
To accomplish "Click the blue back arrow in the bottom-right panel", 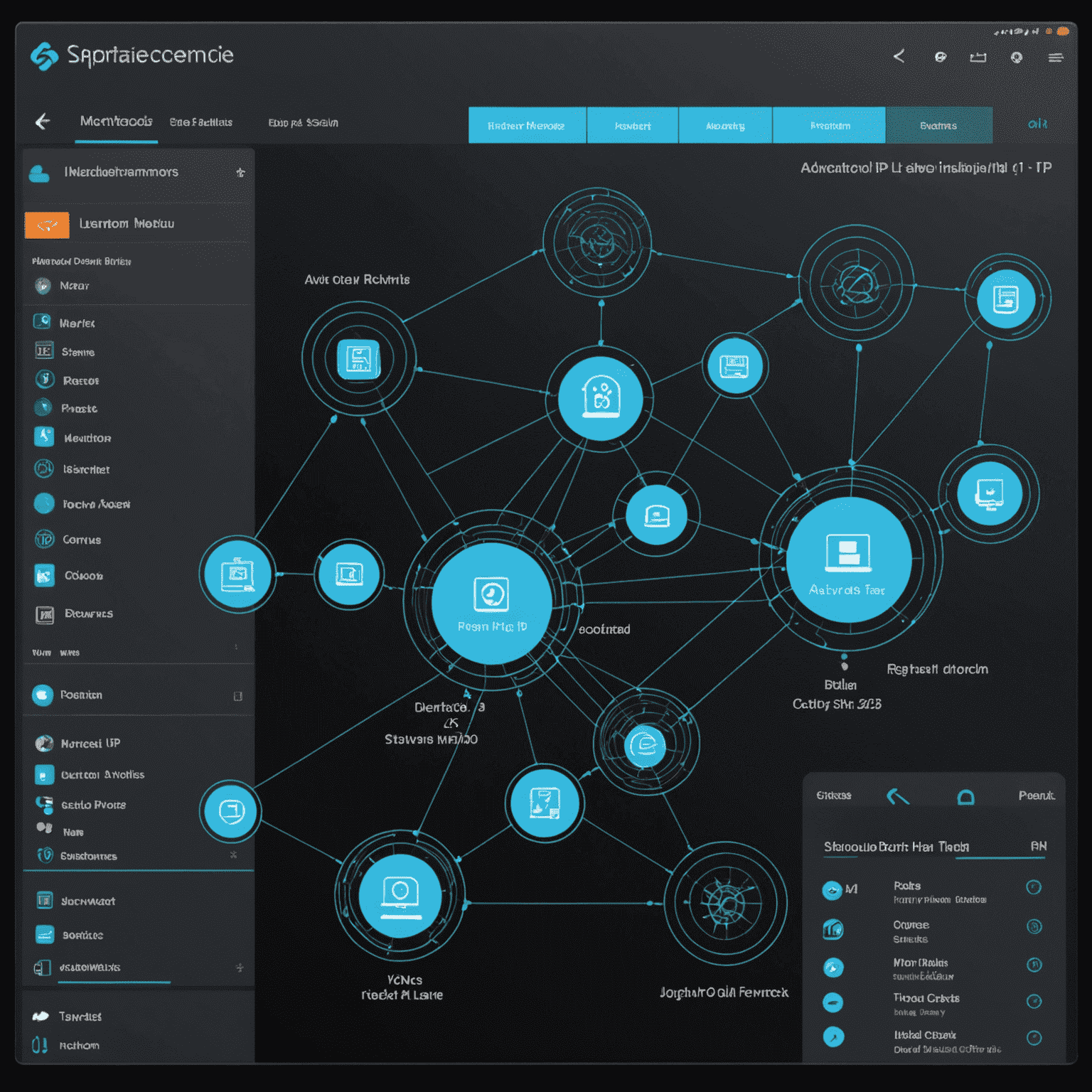I will (x=898, y=796).
